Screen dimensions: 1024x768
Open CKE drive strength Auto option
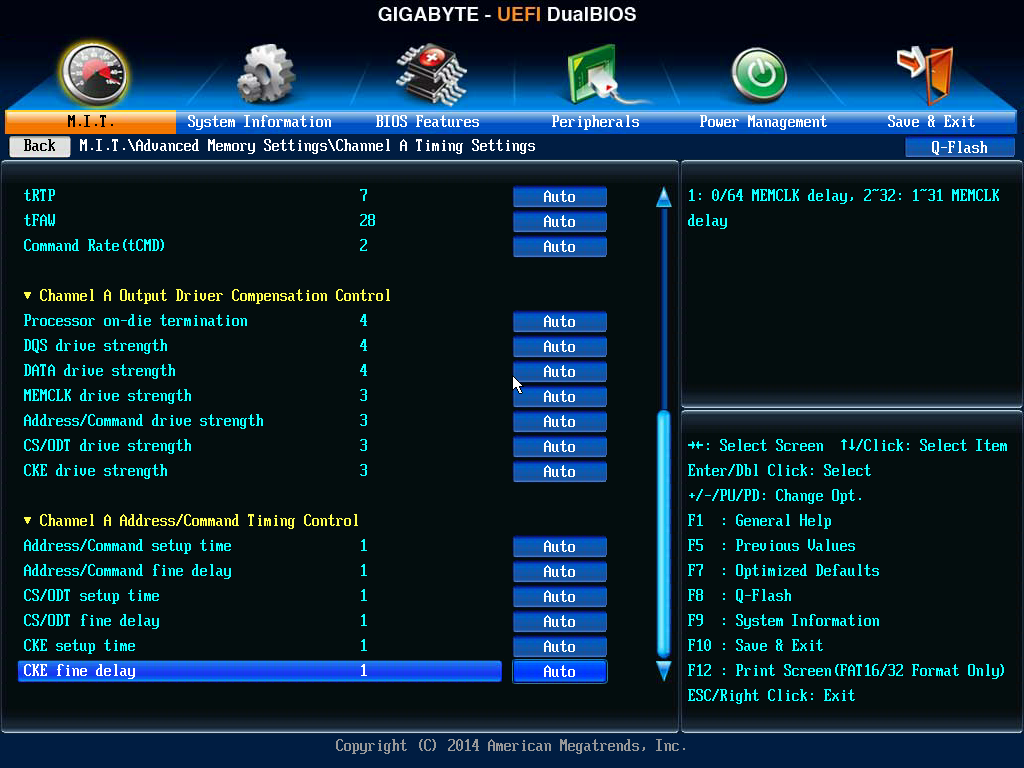pyautogui.click(x=560, y=472)
